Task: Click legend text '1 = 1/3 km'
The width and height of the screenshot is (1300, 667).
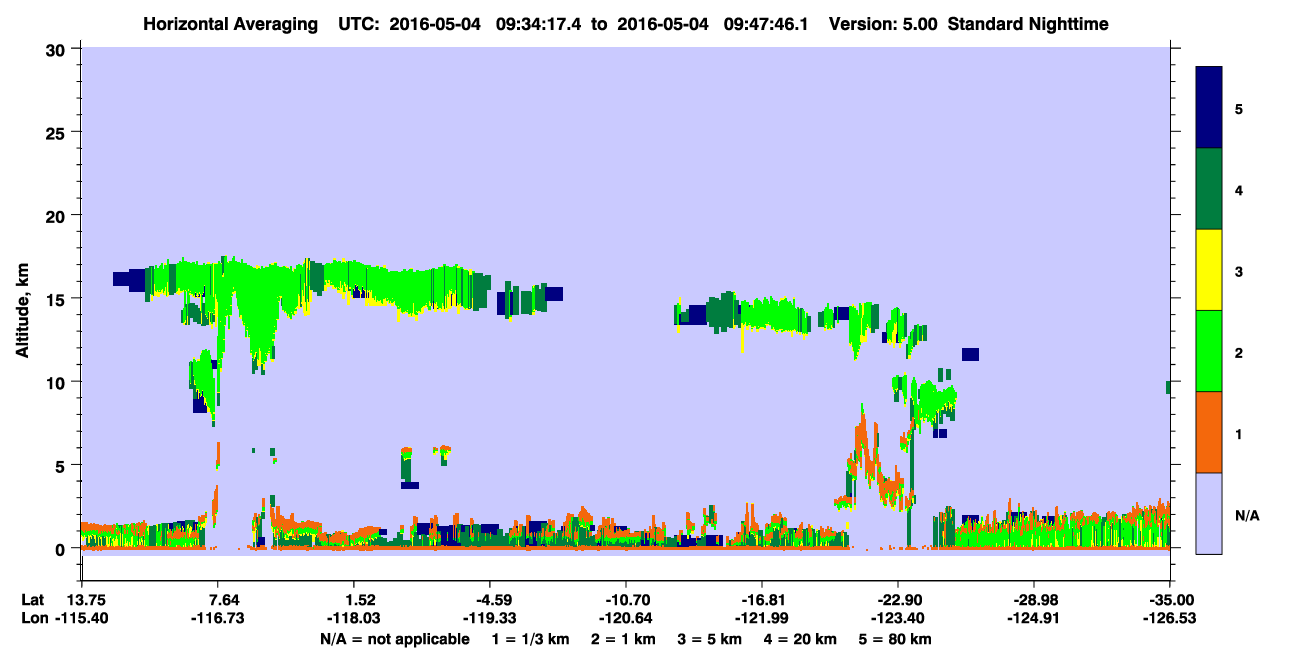Action: [x=532, y=639]
